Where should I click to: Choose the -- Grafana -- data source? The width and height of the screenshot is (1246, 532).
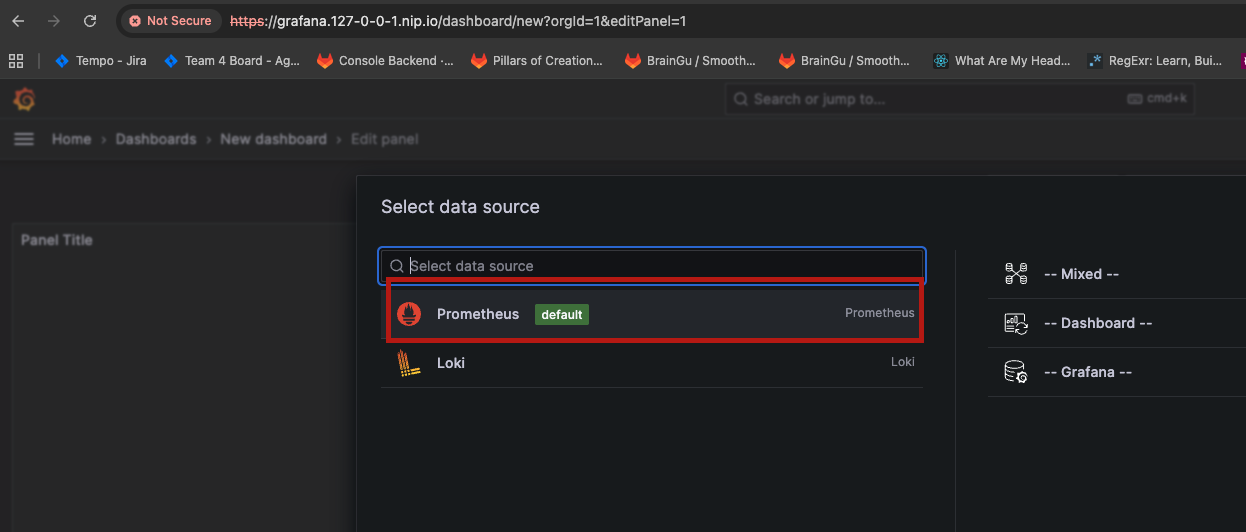coord(1117,372)
